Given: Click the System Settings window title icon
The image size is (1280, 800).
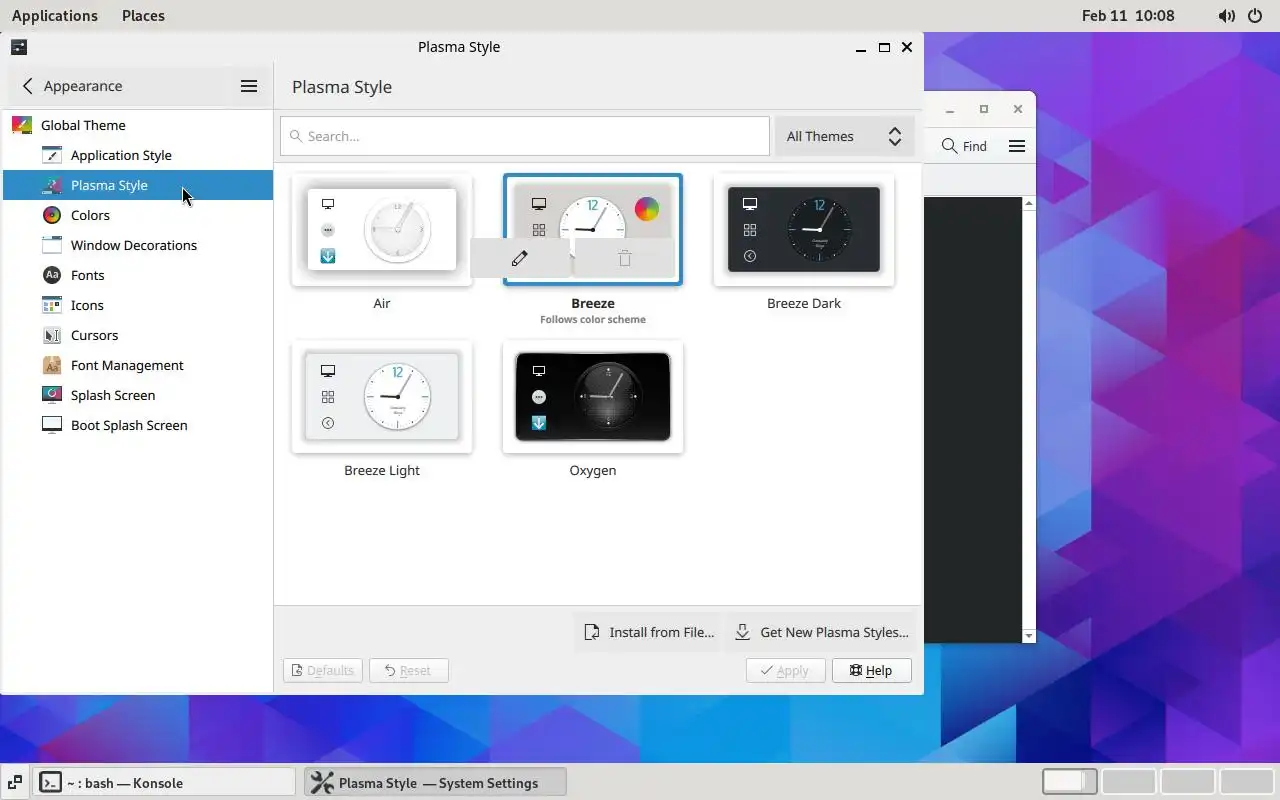Looking at the screenshot, I should (19, 47).
